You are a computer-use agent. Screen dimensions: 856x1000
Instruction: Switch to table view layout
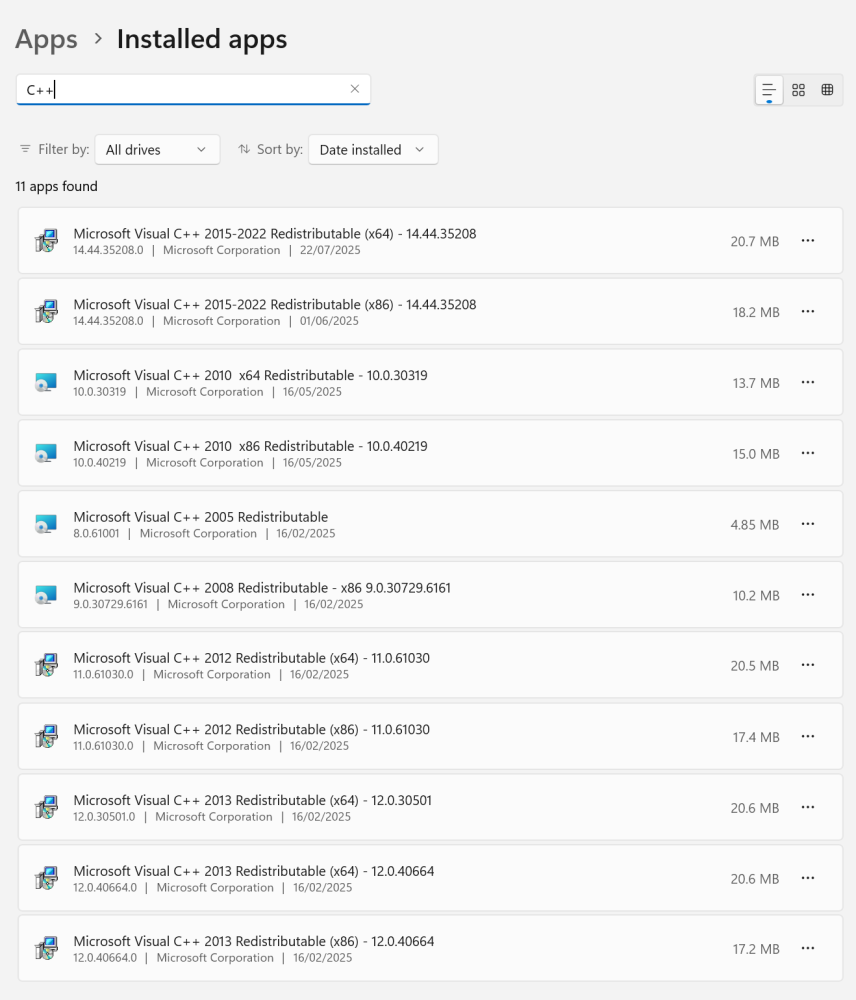(827, 90)
